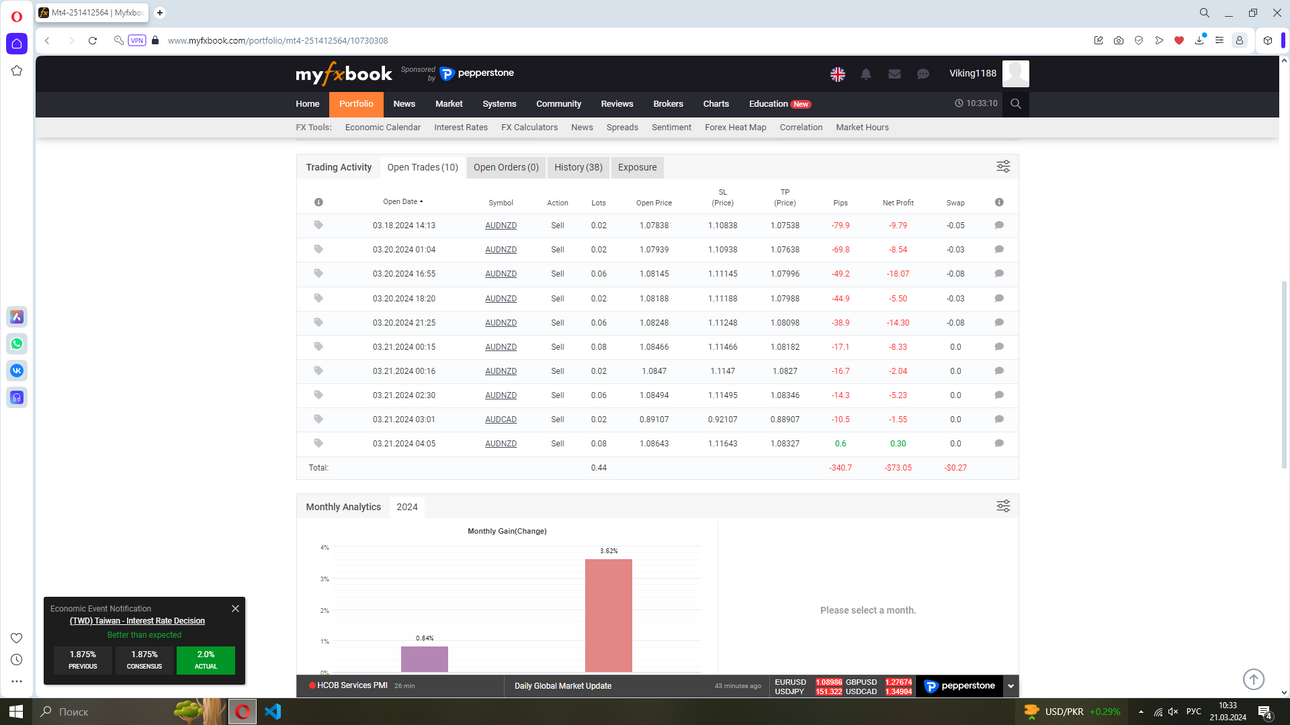This screenshot has width=1290, height=725.
Task: Open comment icon for 03.20.2024 16:55 trade
Action: click(999, 274)
